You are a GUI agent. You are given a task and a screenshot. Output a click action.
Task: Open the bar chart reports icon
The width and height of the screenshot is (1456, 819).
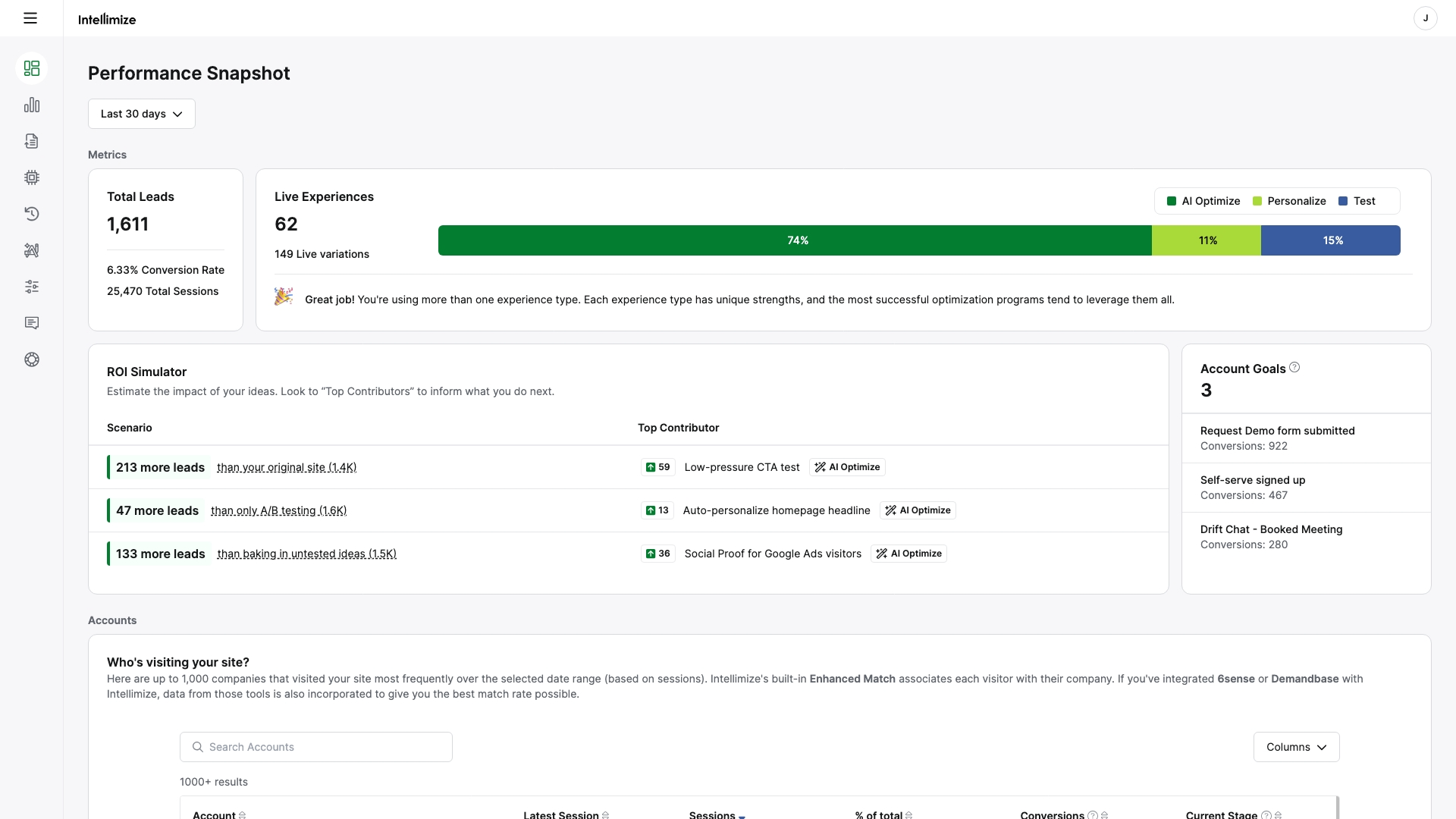[x=32, y=105]
